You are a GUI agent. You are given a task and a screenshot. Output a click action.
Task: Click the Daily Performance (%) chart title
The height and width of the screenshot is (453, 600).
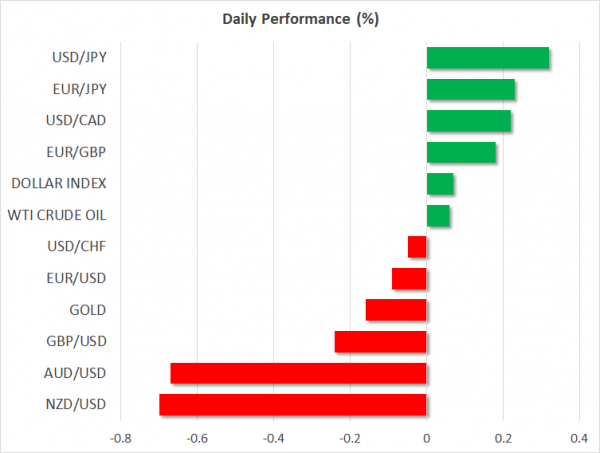point(299,19)
